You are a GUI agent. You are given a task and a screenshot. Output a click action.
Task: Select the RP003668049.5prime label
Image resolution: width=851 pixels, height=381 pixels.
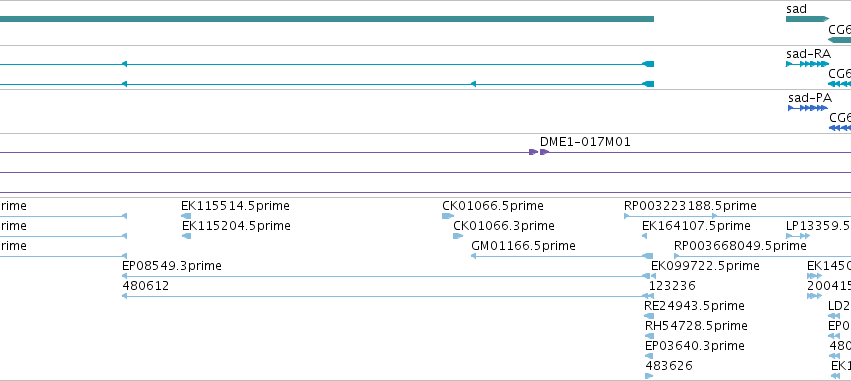point(740,246)
